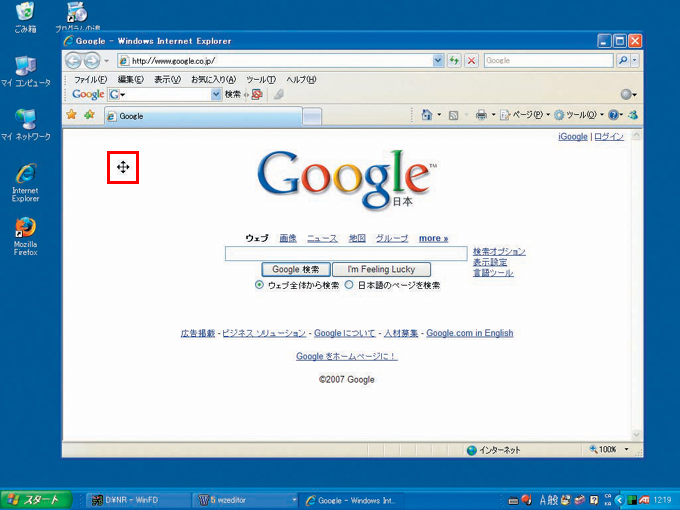Open the 検索オプション link

[499, 252]
